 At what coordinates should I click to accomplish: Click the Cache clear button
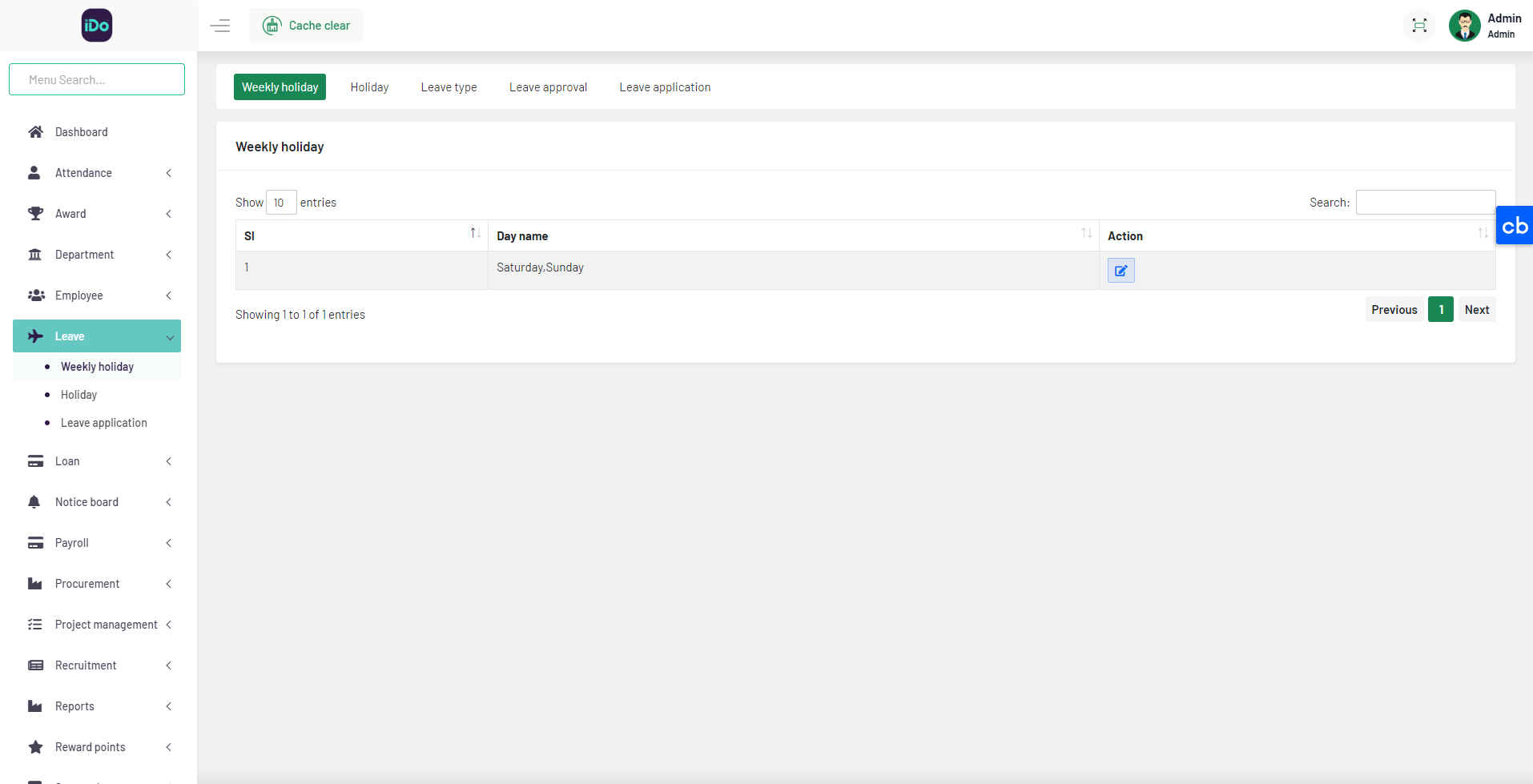[x=307, y=26]
